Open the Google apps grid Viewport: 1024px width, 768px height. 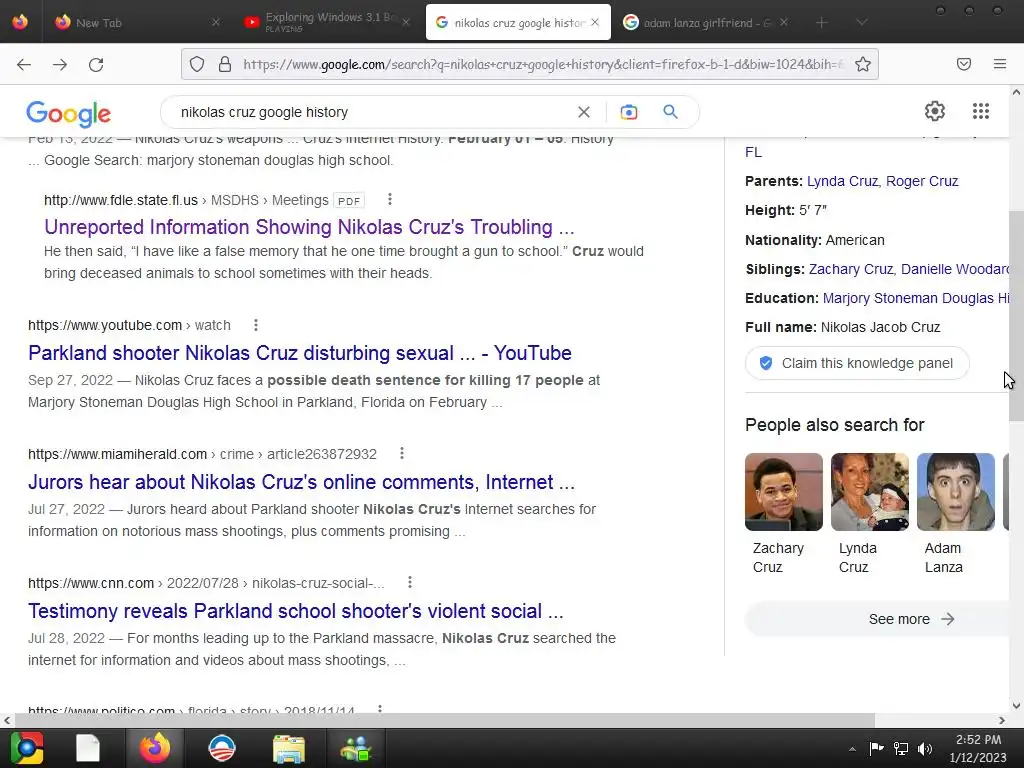point(981,111)
